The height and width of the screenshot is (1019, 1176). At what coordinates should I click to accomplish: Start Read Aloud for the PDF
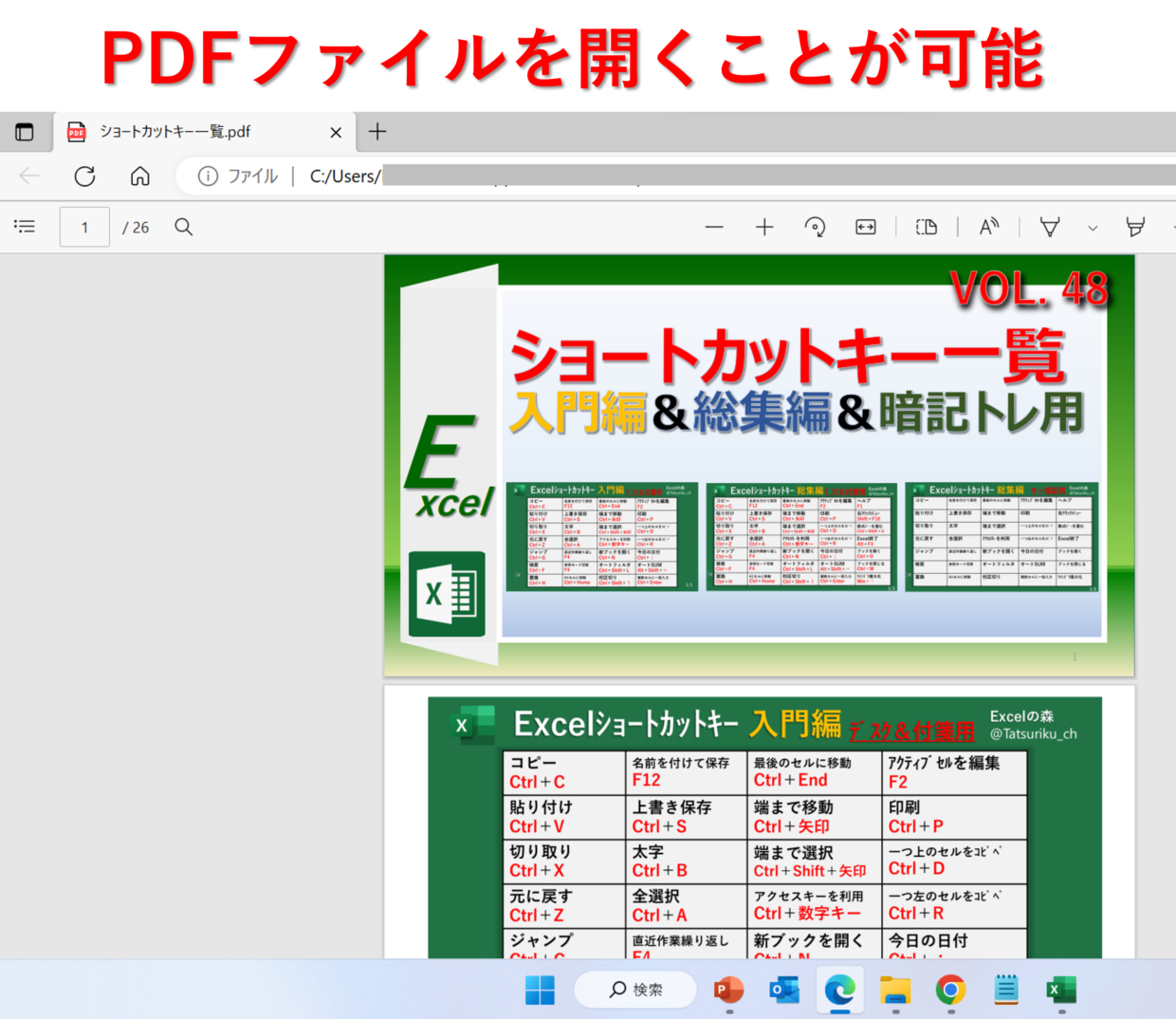pos(989,227)
